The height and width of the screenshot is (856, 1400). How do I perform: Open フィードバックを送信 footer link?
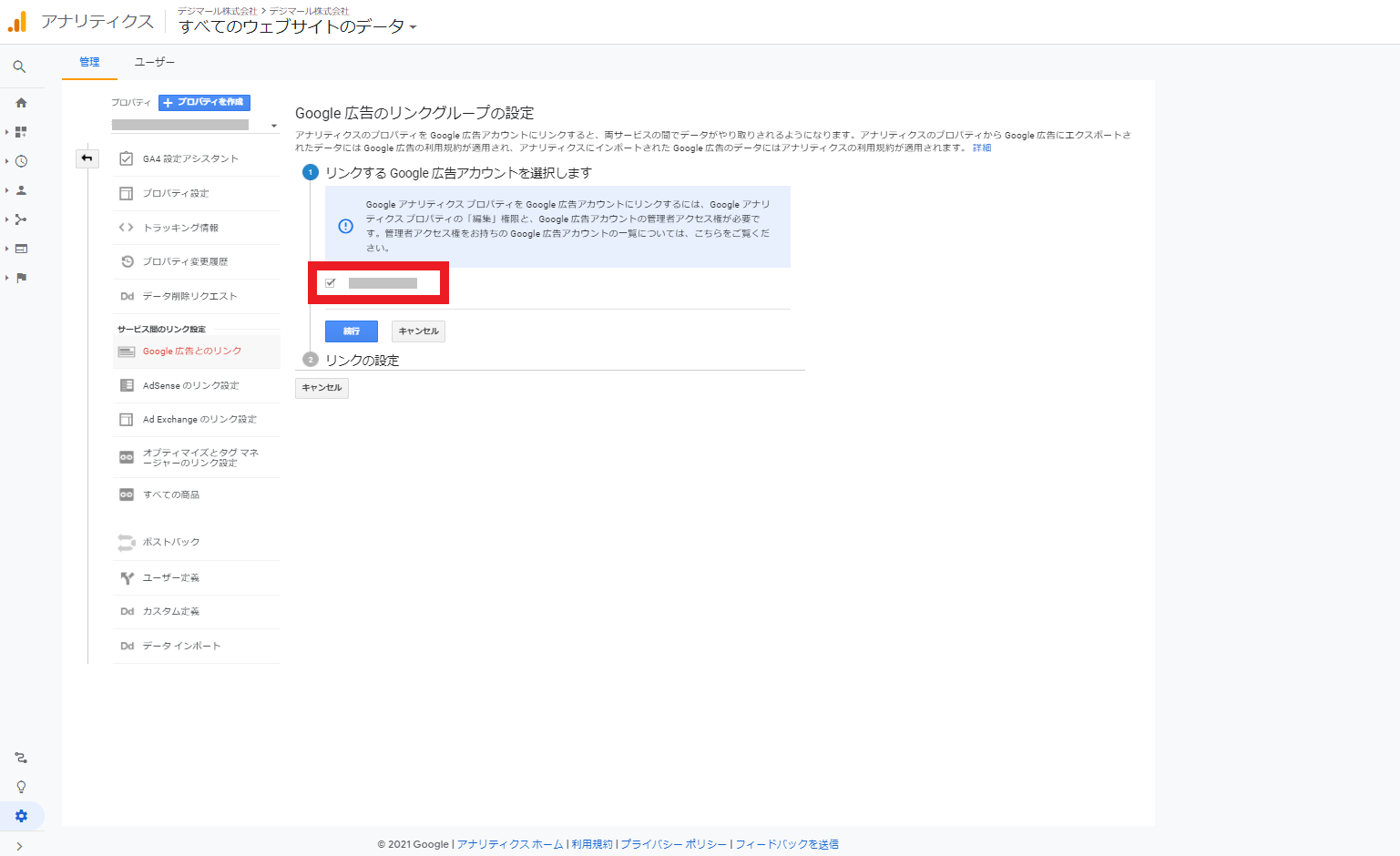[x=787, y=844]
